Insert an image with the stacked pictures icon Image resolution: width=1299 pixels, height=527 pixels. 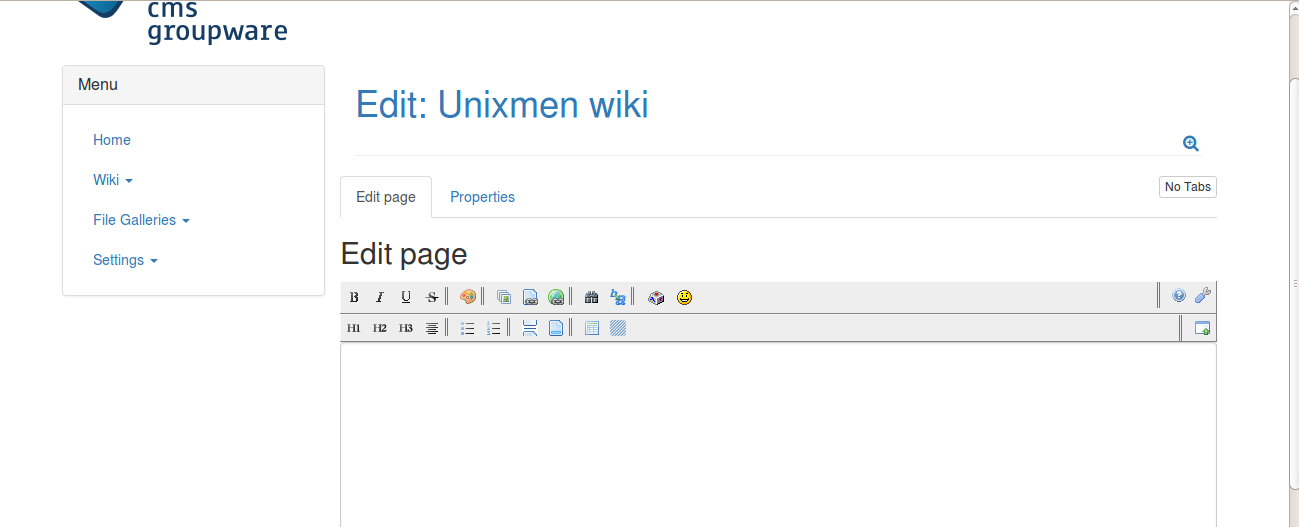tap(504, 297)
